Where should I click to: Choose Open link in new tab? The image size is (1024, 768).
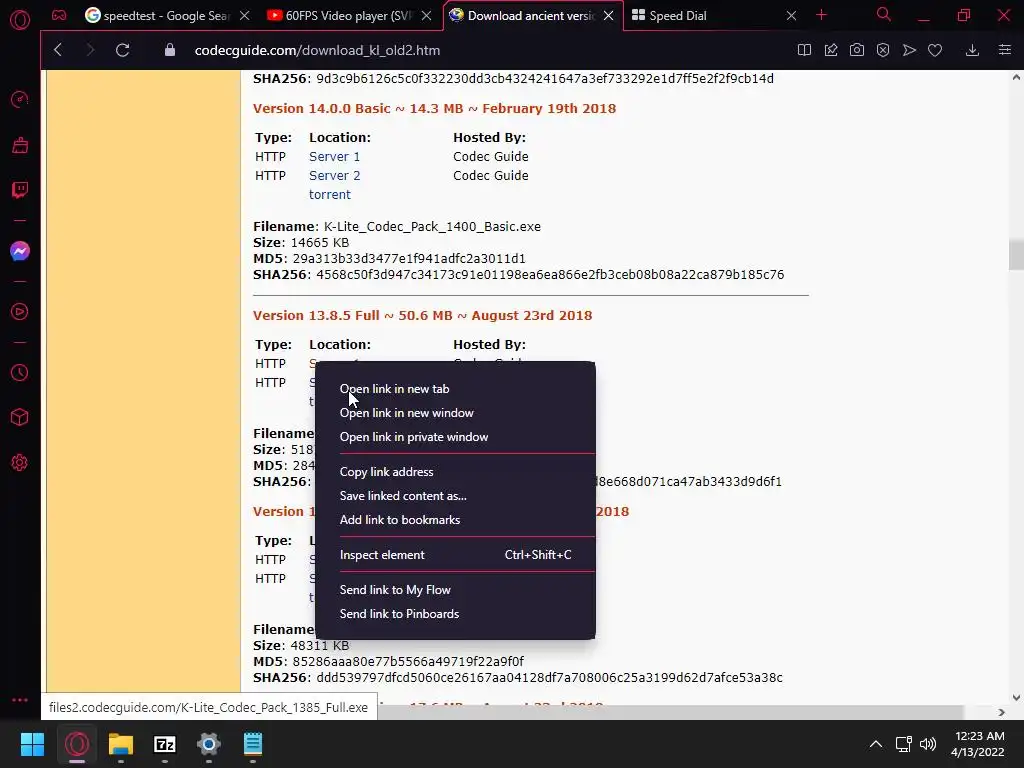[x=455, y=389]
